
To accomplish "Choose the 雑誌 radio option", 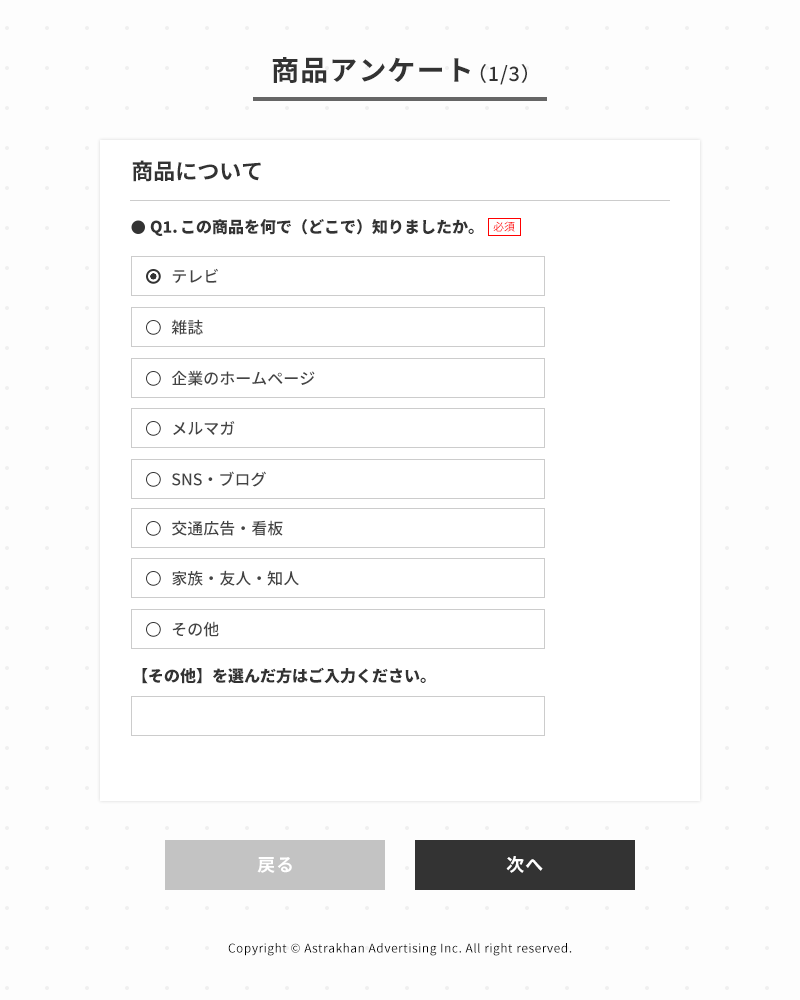I will [153, 327].
